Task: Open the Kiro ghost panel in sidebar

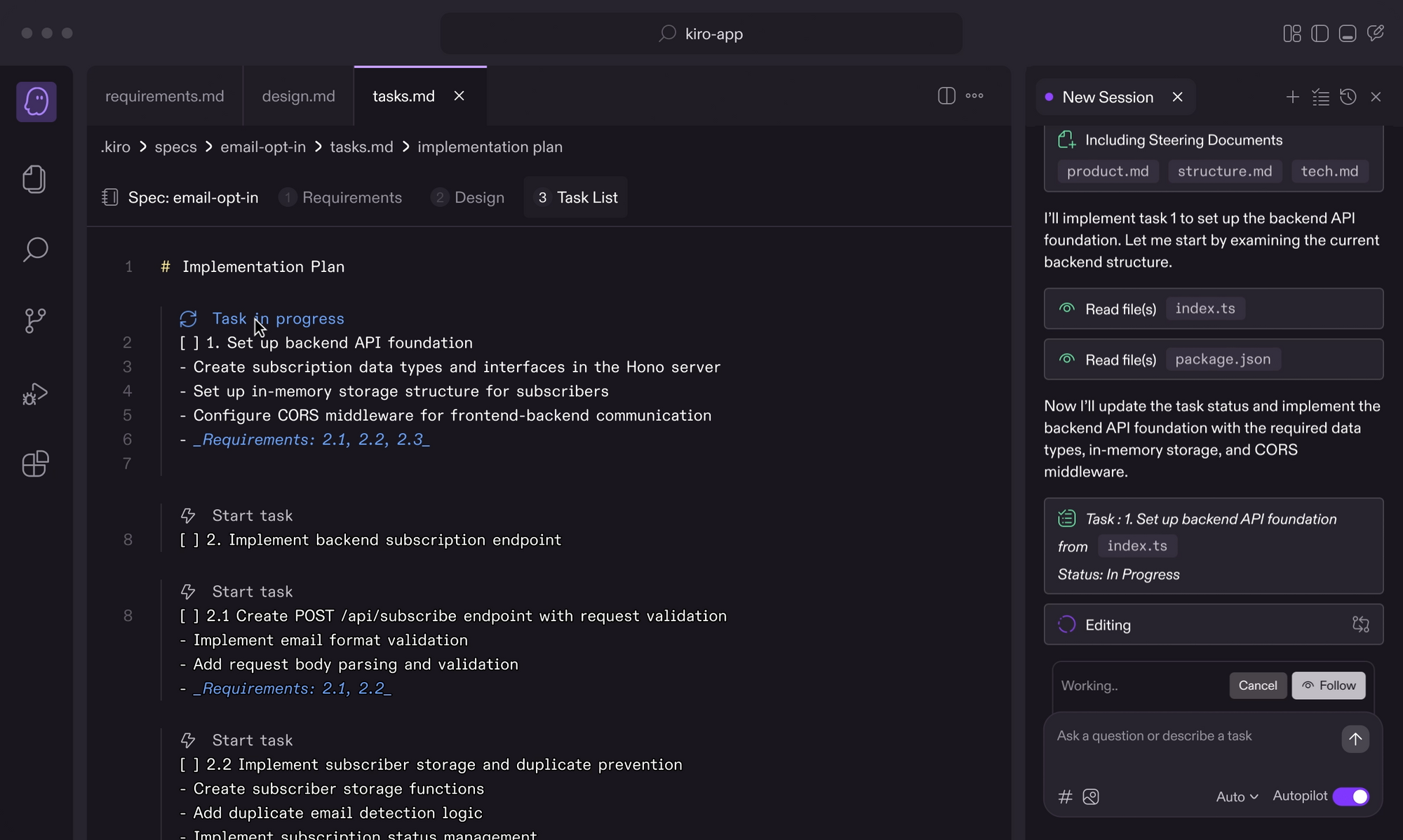Action: tap(36, 102)
